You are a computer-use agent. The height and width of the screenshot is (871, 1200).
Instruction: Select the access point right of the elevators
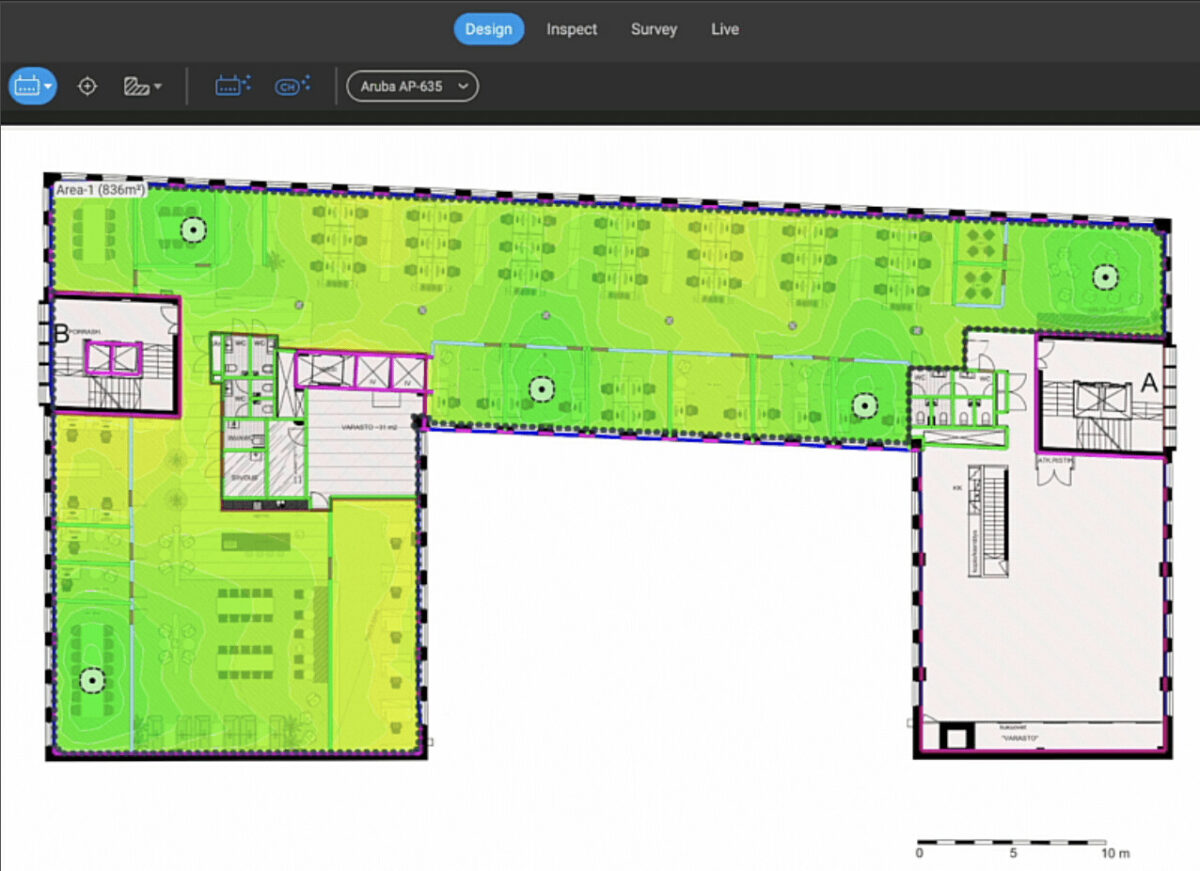(x=541, y=387)
